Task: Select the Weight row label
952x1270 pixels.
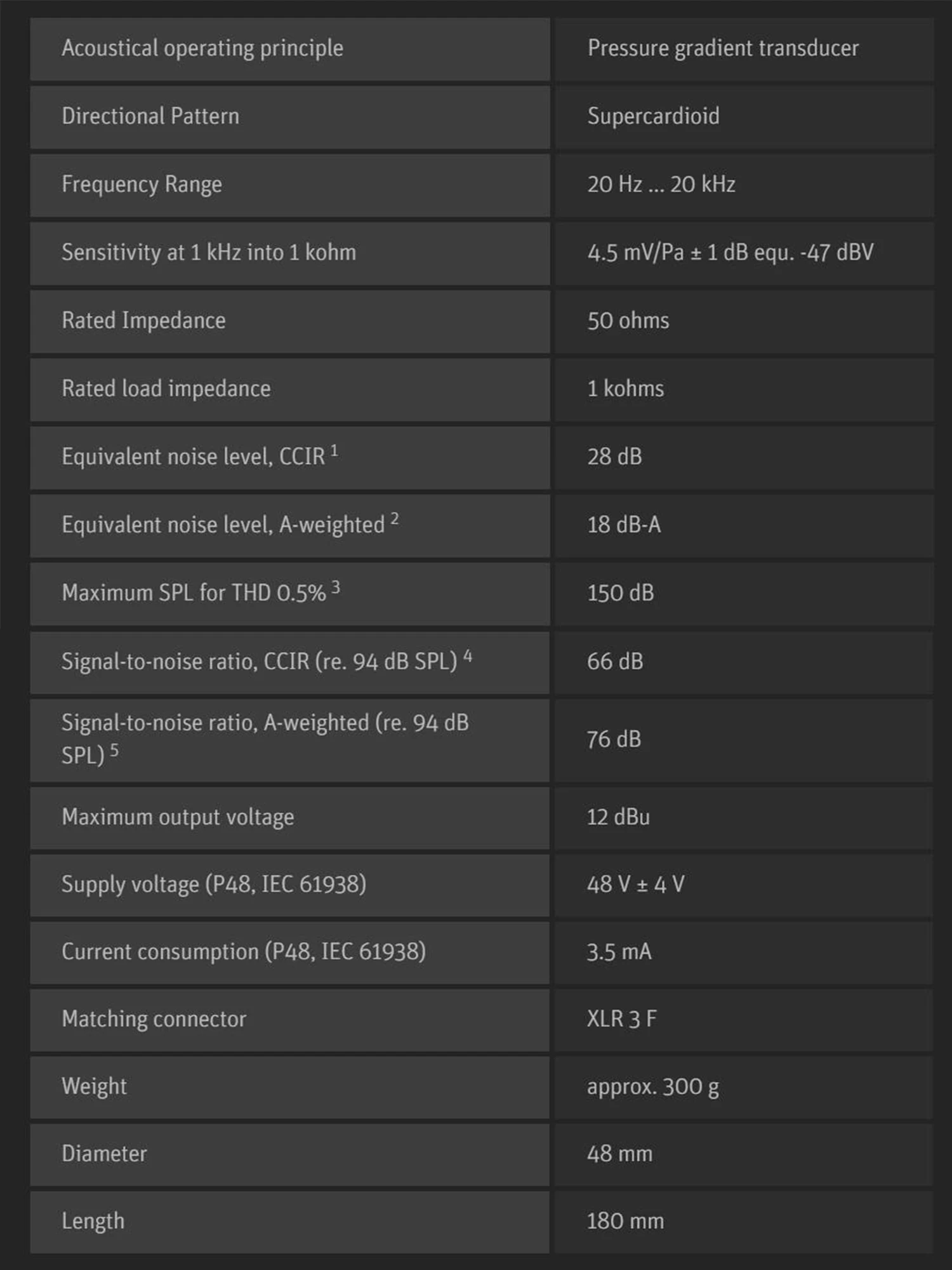Action: click(94, 1086)
